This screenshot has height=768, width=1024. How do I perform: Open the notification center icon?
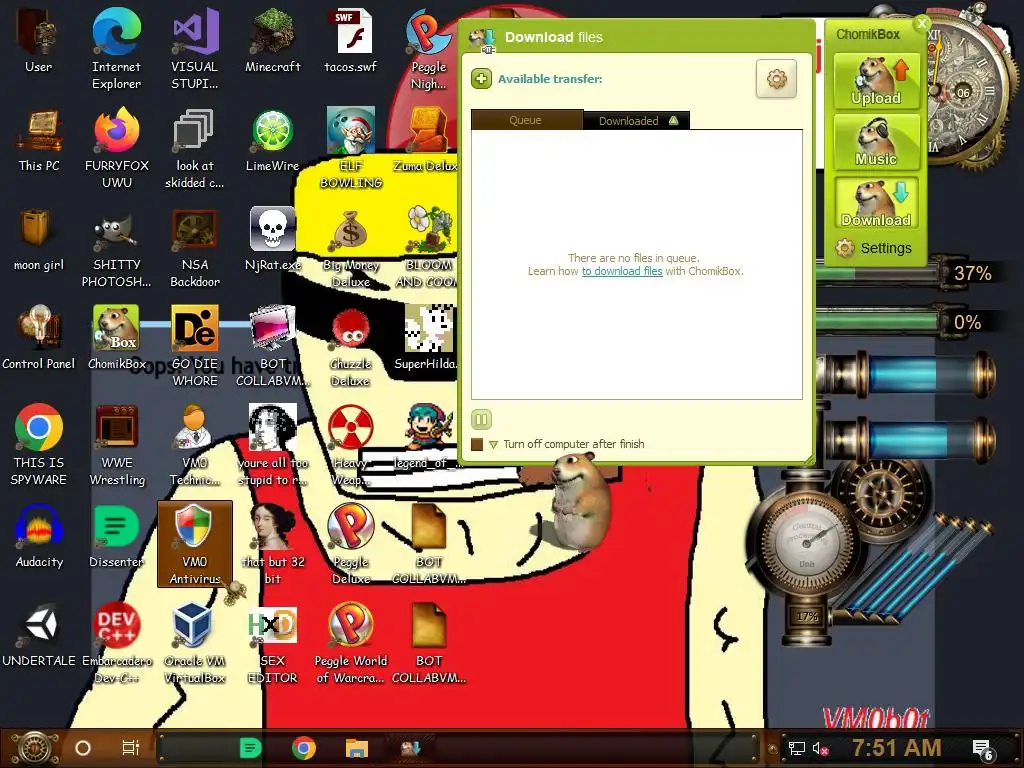(983, 749)
